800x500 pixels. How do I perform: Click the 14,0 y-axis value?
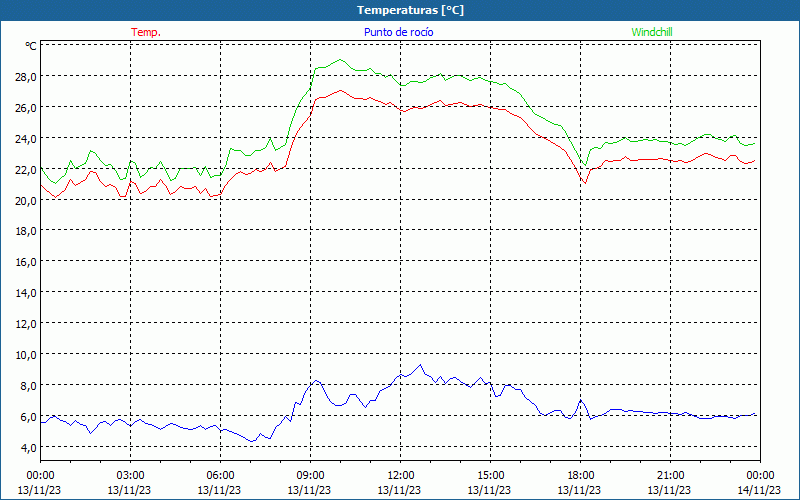[28, 293]
